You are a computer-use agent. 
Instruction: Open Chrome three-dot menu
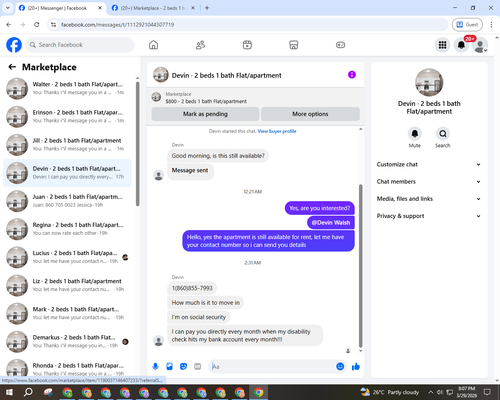491,24
